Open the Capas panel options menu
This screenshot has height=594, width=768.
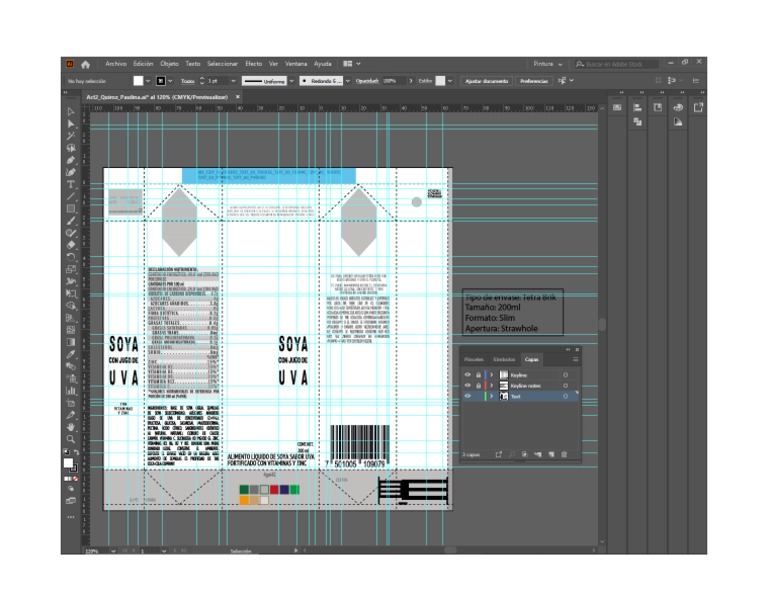point(575,358)
